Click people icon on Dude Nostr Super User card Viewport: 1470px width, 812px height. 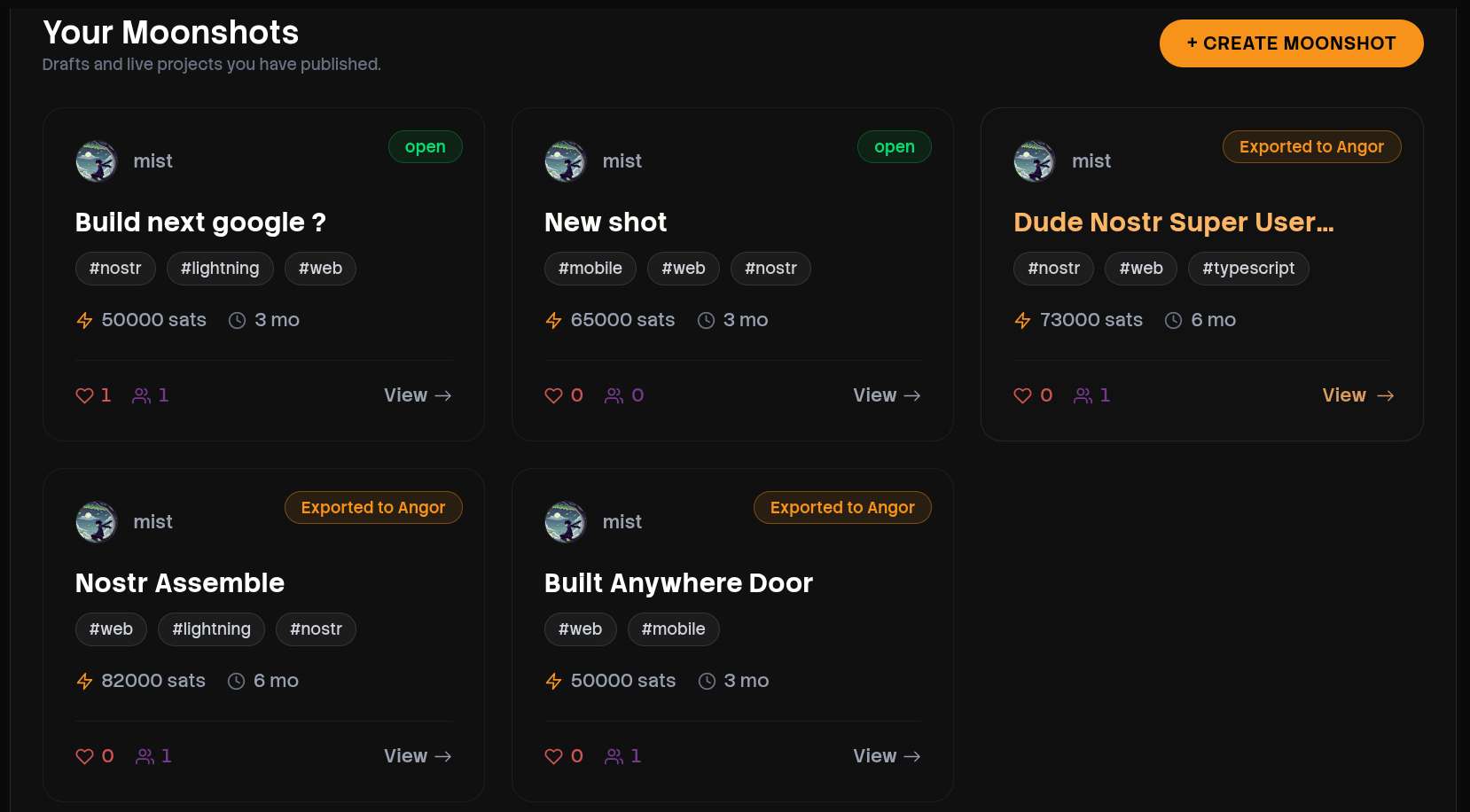coord(1083,395)
